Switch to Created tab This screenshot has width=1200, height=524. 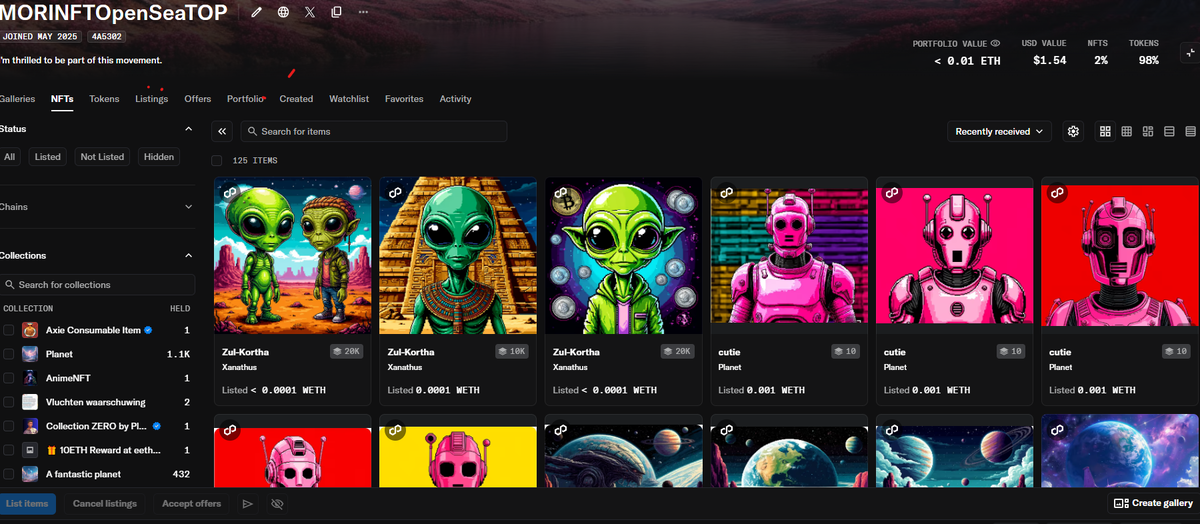296,99
